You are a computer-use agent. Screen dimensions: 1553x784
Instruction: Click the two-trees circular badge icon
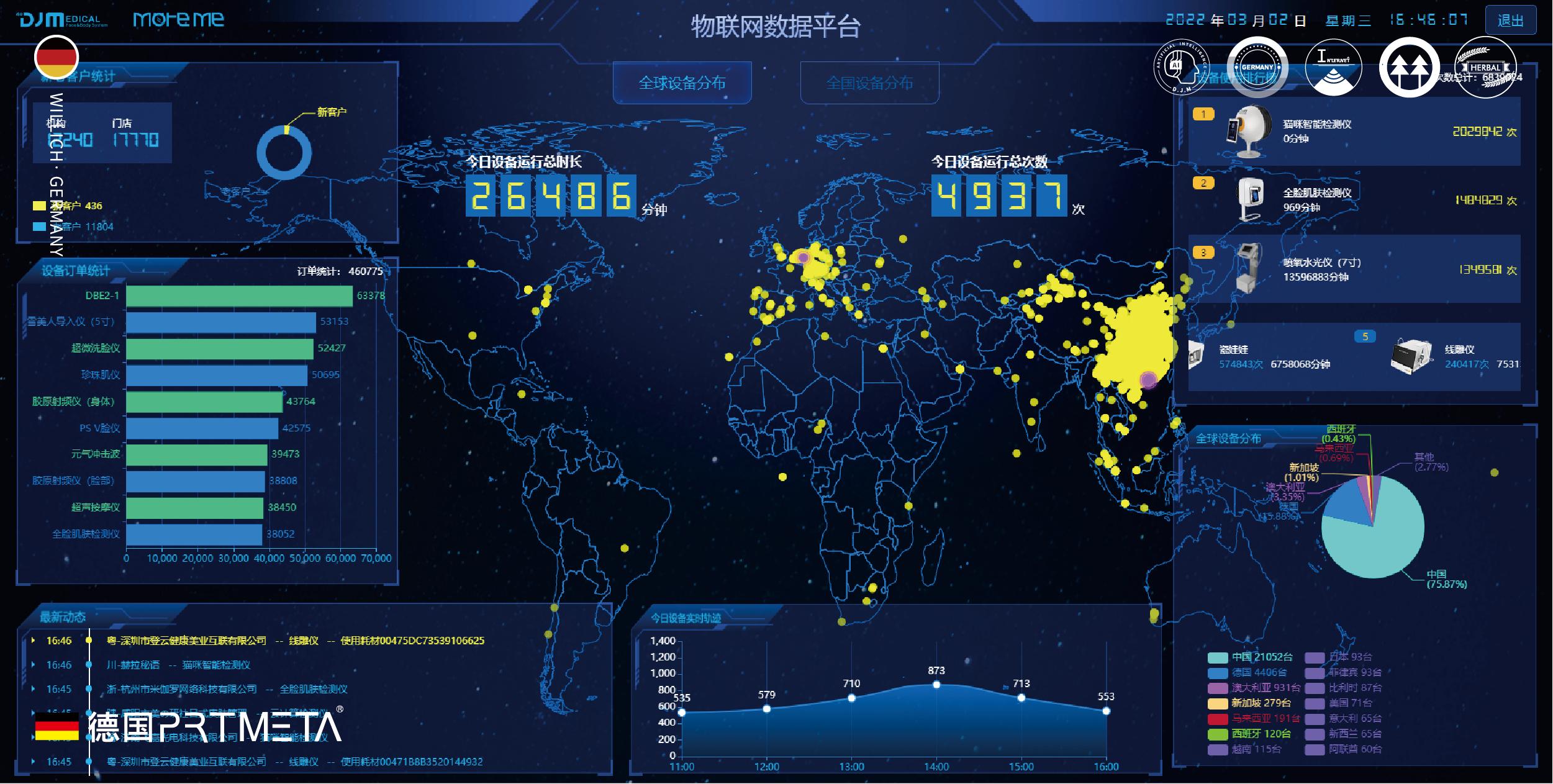tap(1409, 67)
